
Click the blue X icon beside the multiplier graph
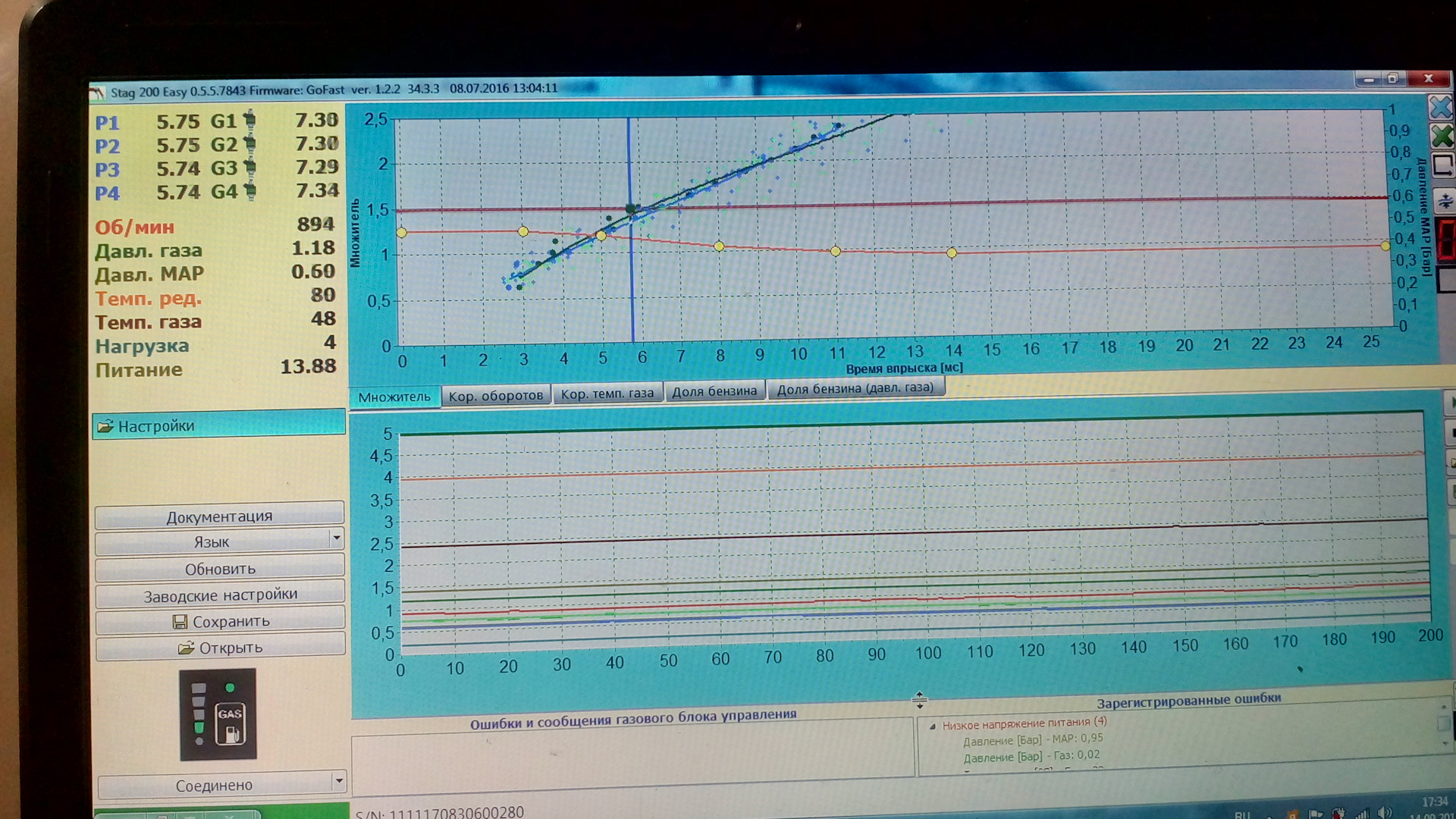pos(1441,108)
